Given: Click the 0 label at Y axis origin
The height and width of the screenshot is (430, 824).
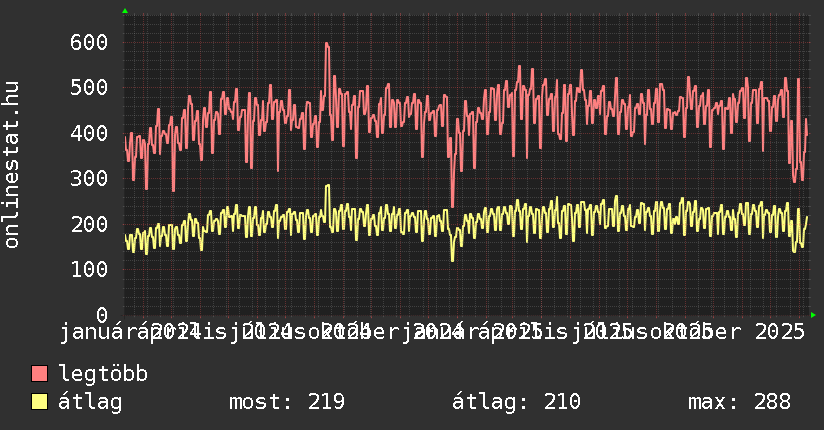Looking at the screenshot, I should click(101, 314).
